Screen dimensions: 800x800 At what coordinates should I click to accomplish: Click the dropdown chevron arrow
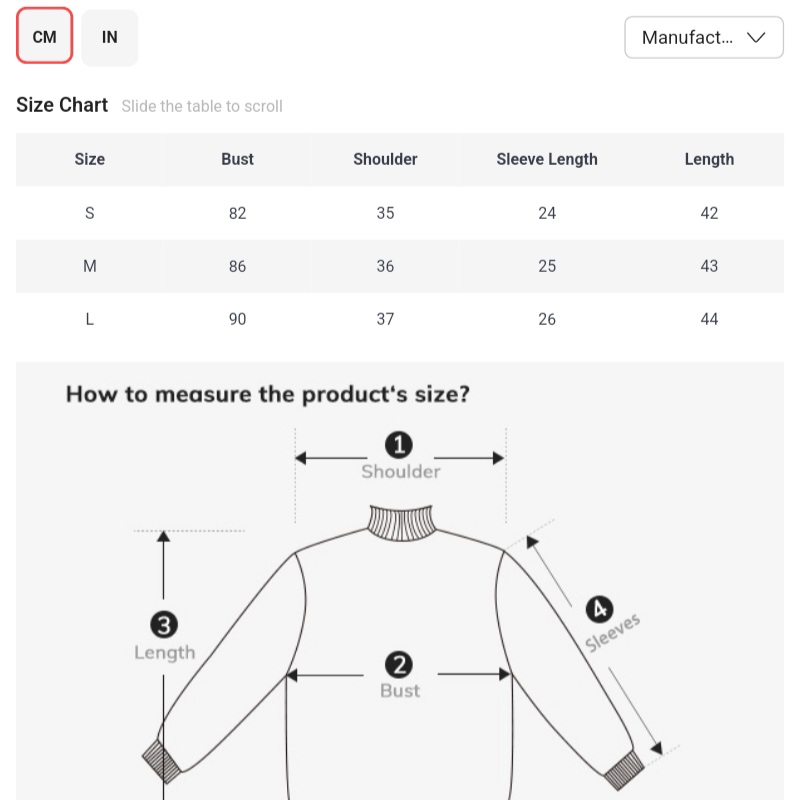tap(757, 38)
